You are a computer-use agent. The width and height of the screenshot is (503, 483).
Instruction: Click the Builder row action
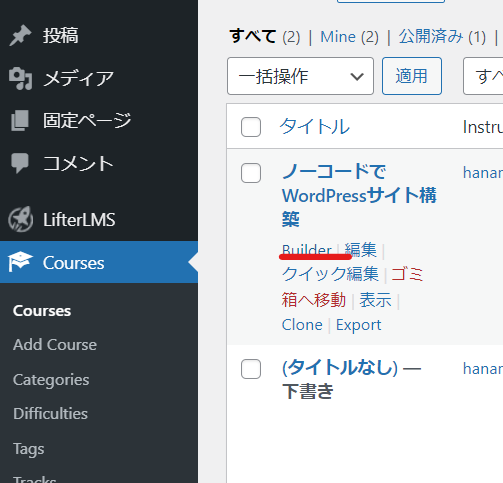pyautogui.click(x=307, y=250)
